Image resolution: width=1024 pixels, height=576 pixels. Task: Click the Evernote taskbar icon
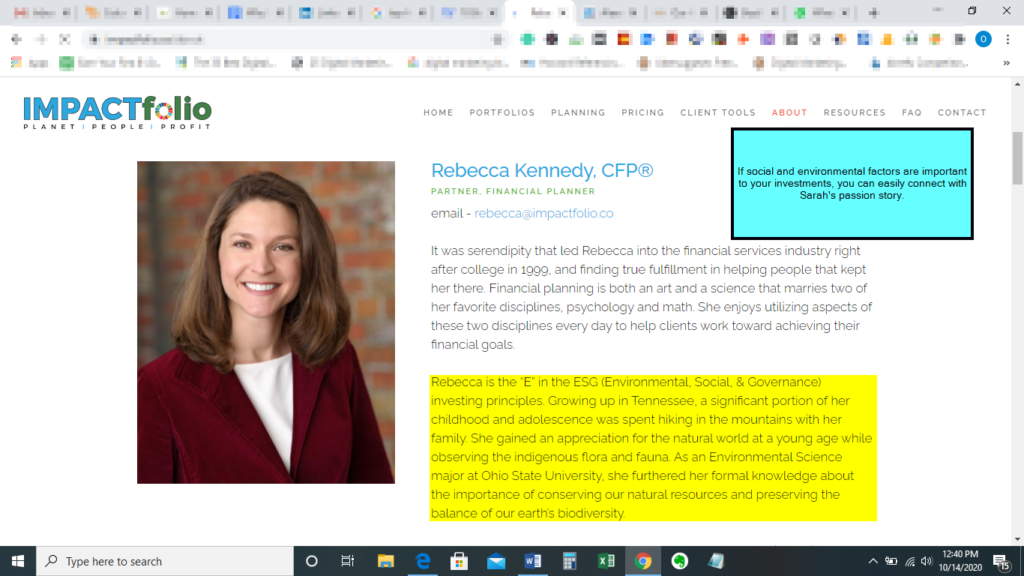pyautogui.click(x=680, y=561)
